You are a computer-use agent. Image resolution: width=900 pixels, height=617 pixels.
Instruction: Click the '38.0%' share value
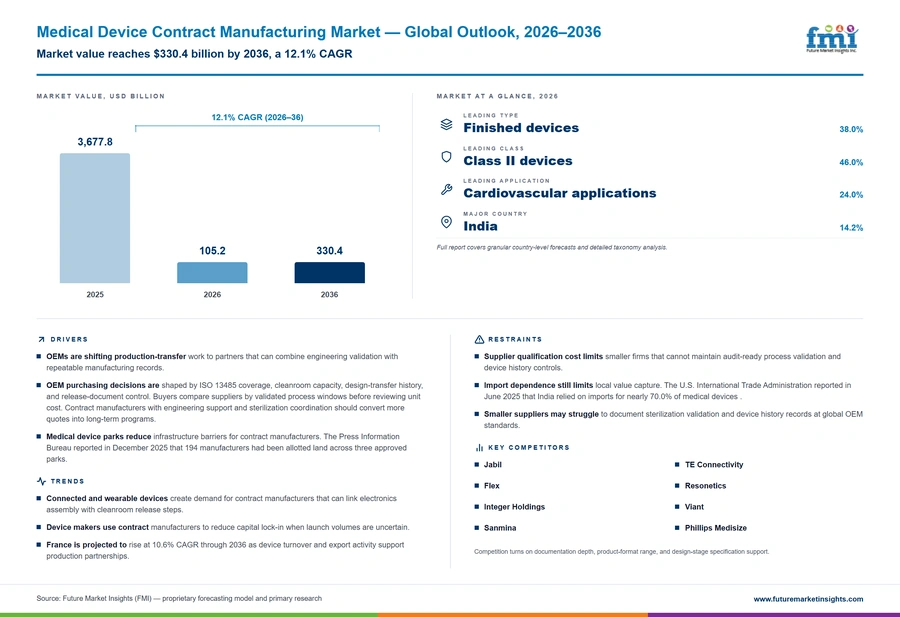[851, 130]
